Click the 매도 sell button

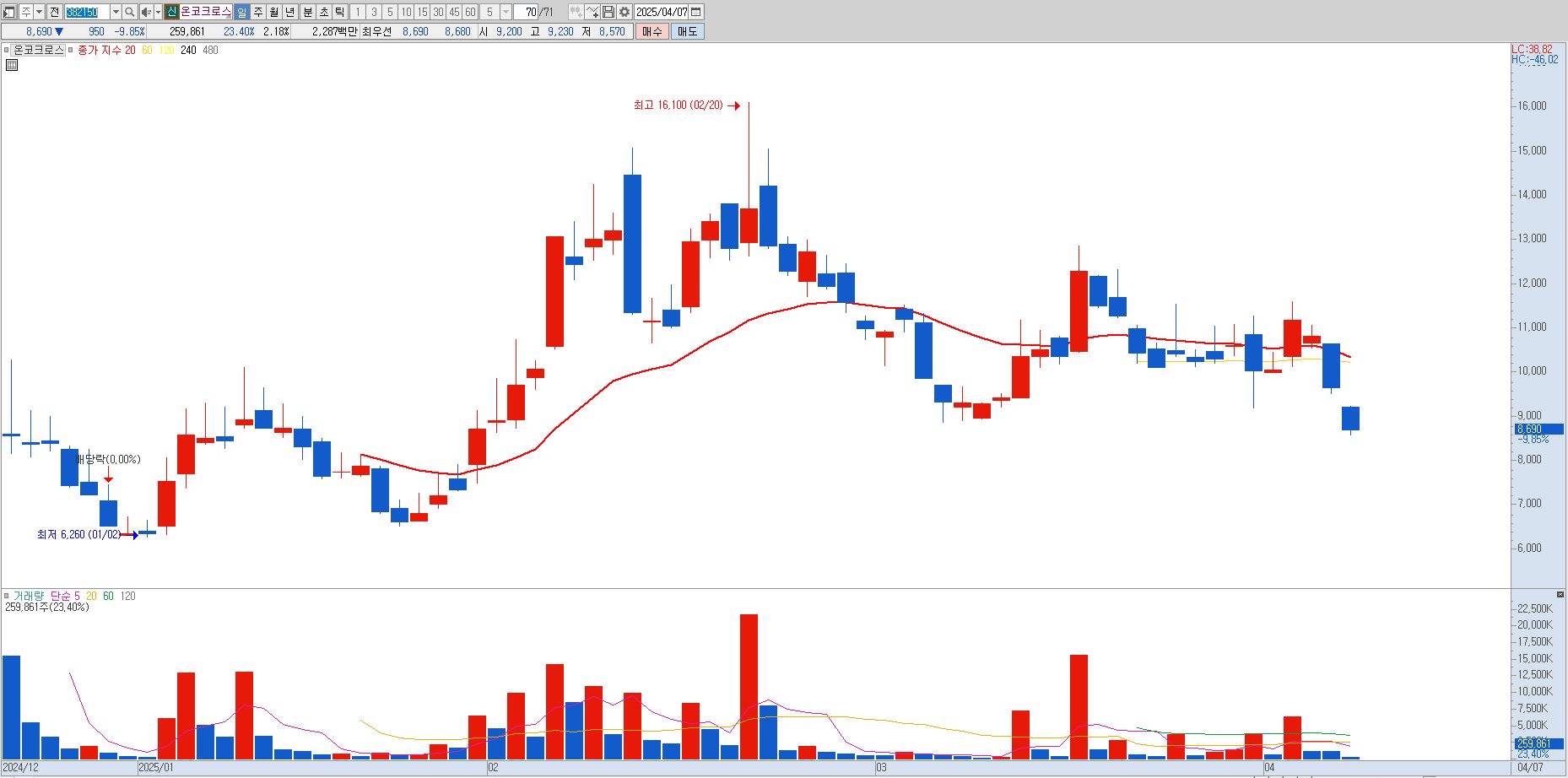tap(688, 31)
